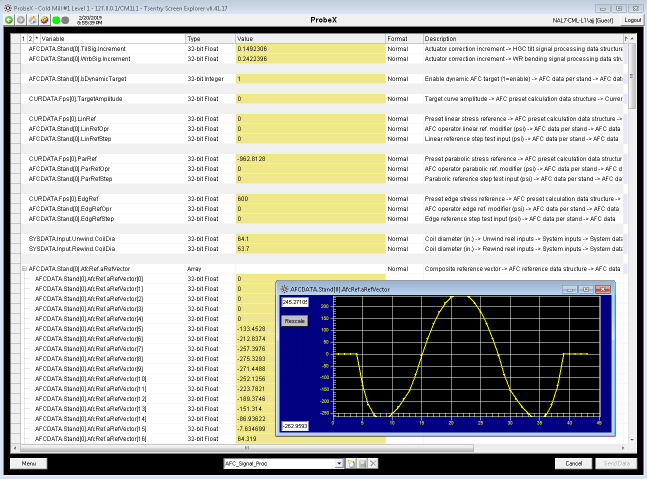The image size is (647, 479).
Task: Click the plot minimum value field -262.95
Action: point(295,426)
